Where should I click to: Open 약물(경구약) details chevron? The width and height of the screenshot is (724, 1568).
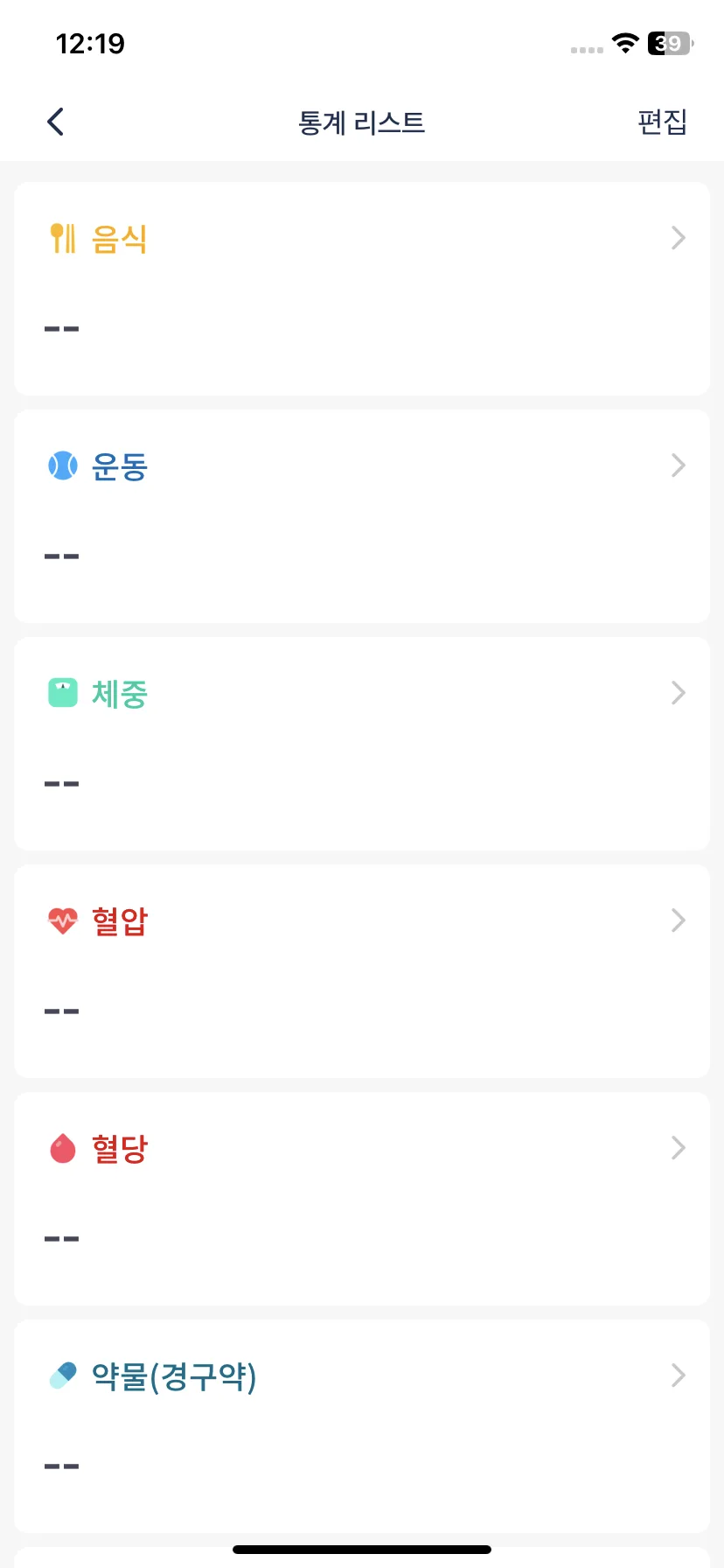pos(678,1375)
